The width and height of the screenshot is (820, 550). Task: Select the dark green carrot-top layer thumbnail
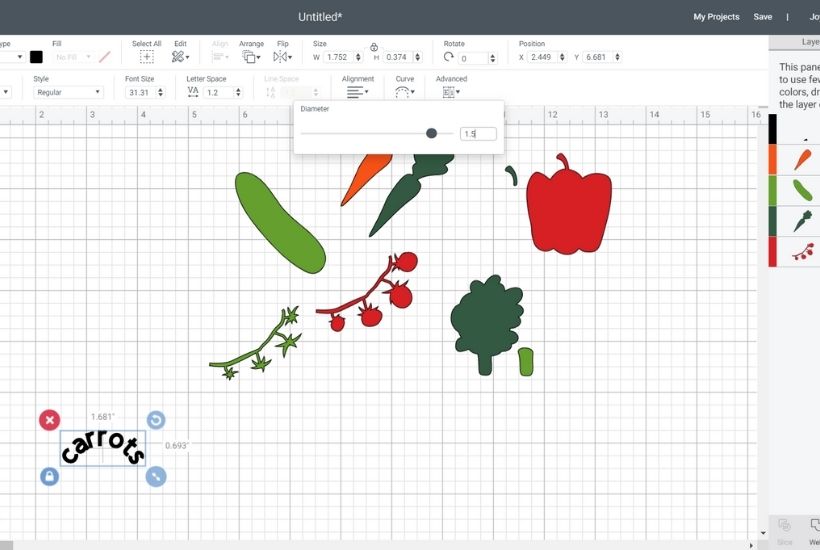coord(802,221)
